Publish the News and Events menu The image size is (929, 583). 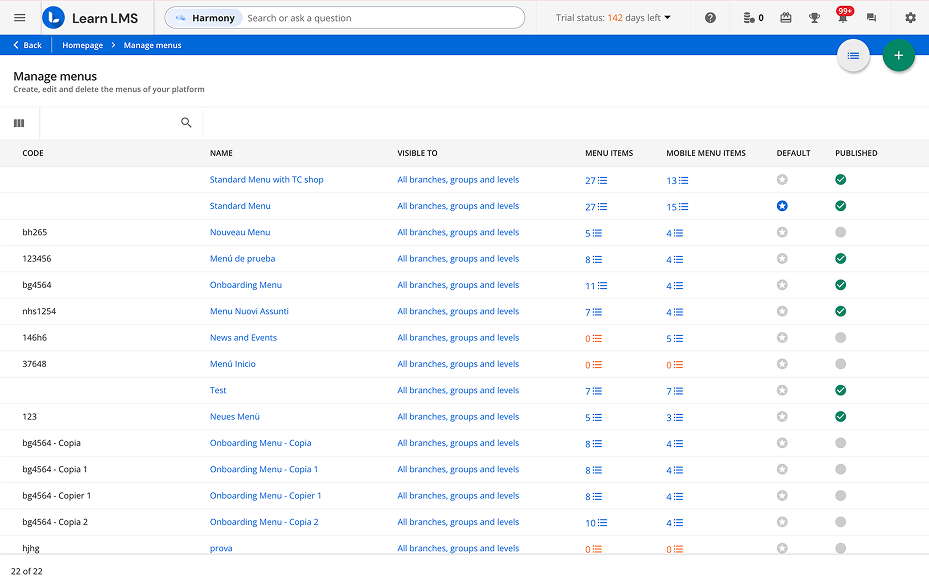841,338
